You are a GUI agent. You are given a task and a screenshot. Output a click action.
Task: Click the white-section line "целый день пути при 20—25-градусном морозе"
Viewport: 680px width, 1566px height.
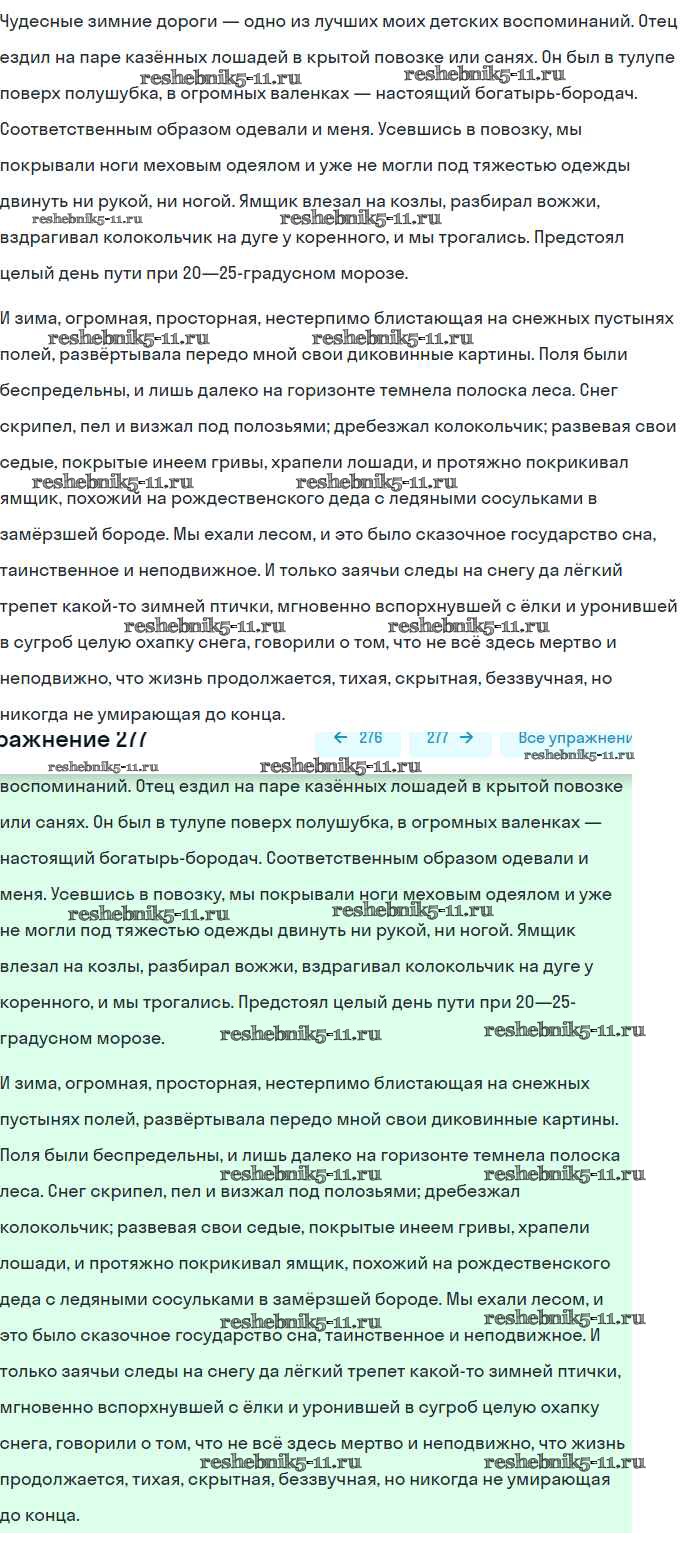[x=204, y=273]
